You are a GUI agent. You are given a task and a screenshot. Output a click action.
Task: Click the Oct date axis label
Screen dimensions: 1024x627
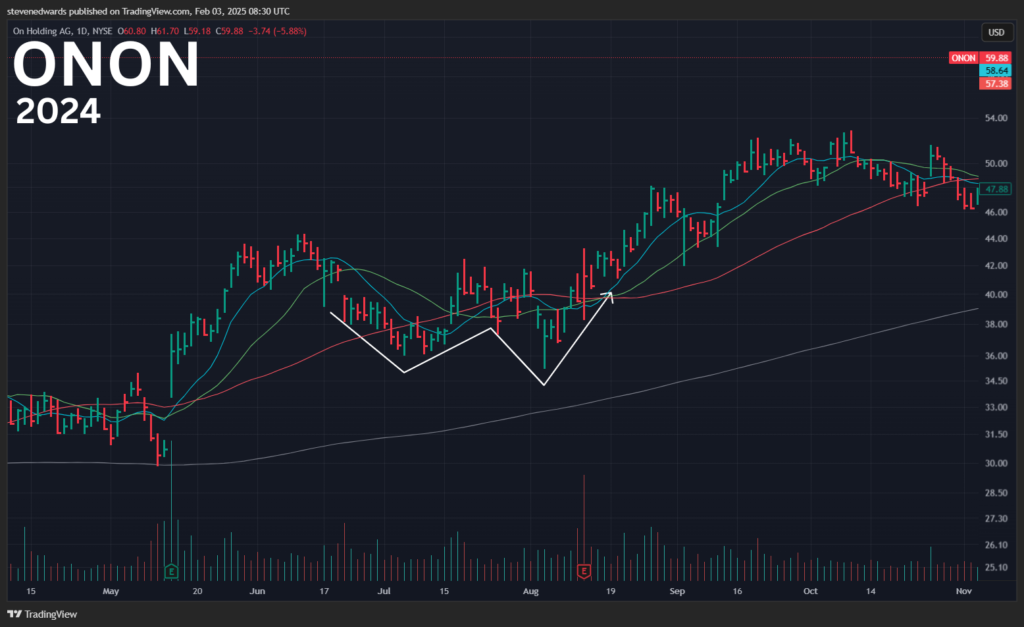810,591
